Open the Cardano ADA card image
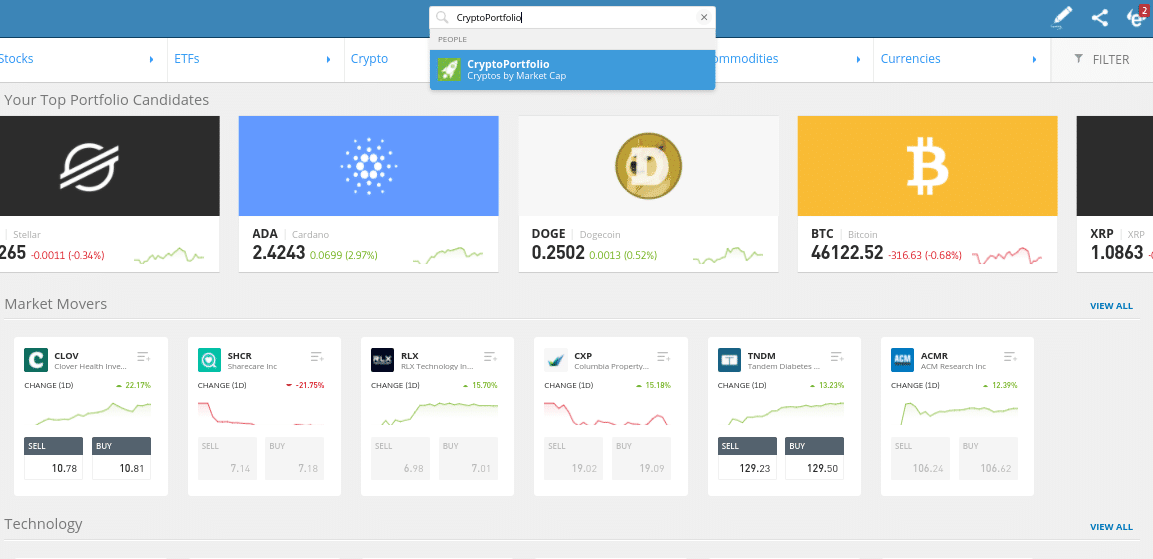The height and width of the screenshot is (559, 1153). tap(368, 165)
